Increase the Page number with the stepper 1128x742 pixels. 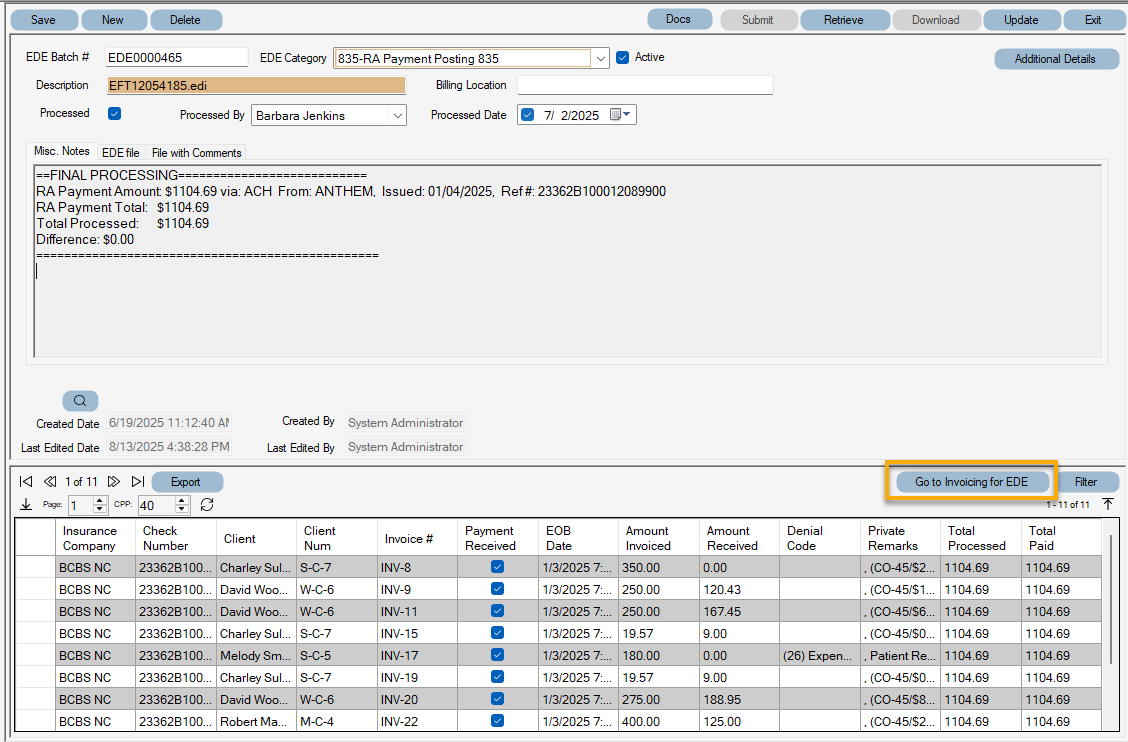tap(98, 502)
